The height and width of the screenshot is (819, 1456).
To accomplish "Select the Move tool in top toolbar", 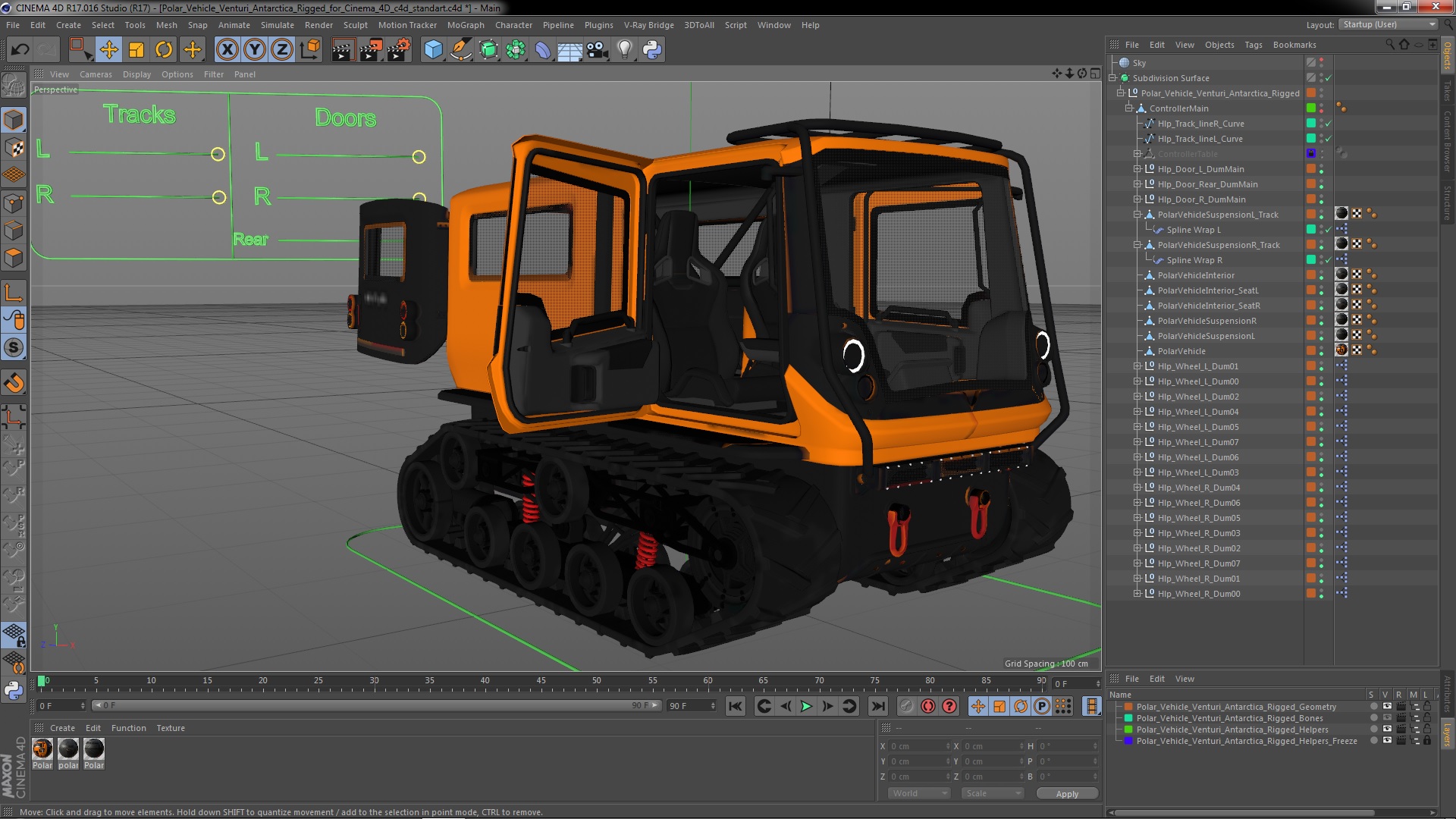I will pos(108,50).
